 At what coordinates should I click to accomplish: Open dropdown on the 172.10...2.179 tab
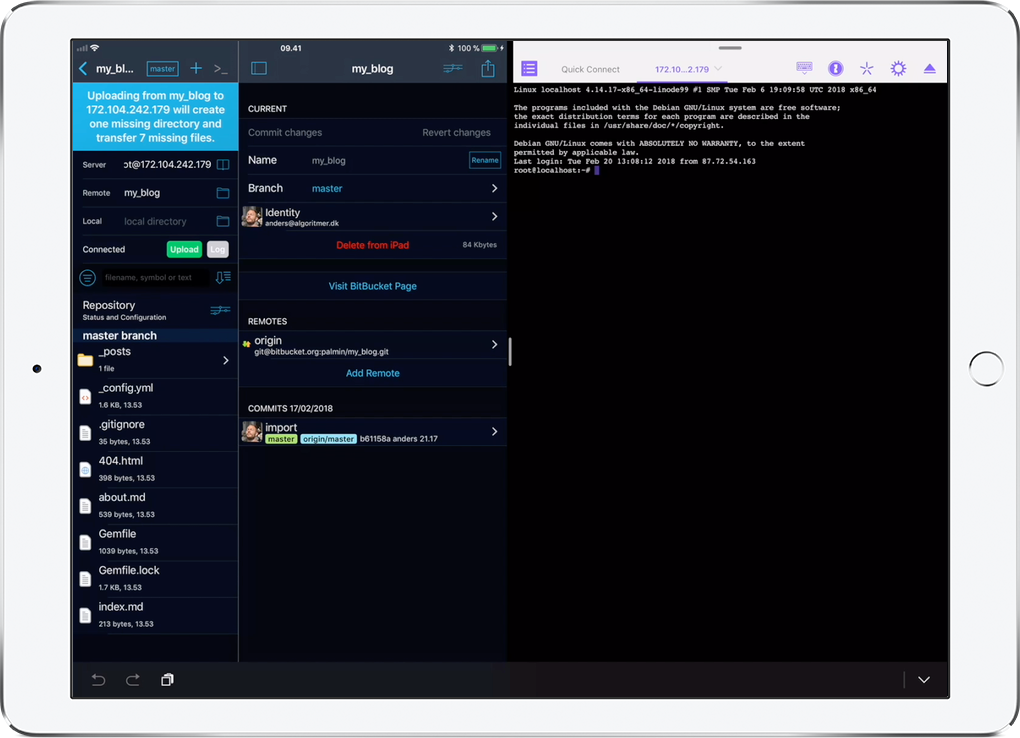click(x=718, y=69)
